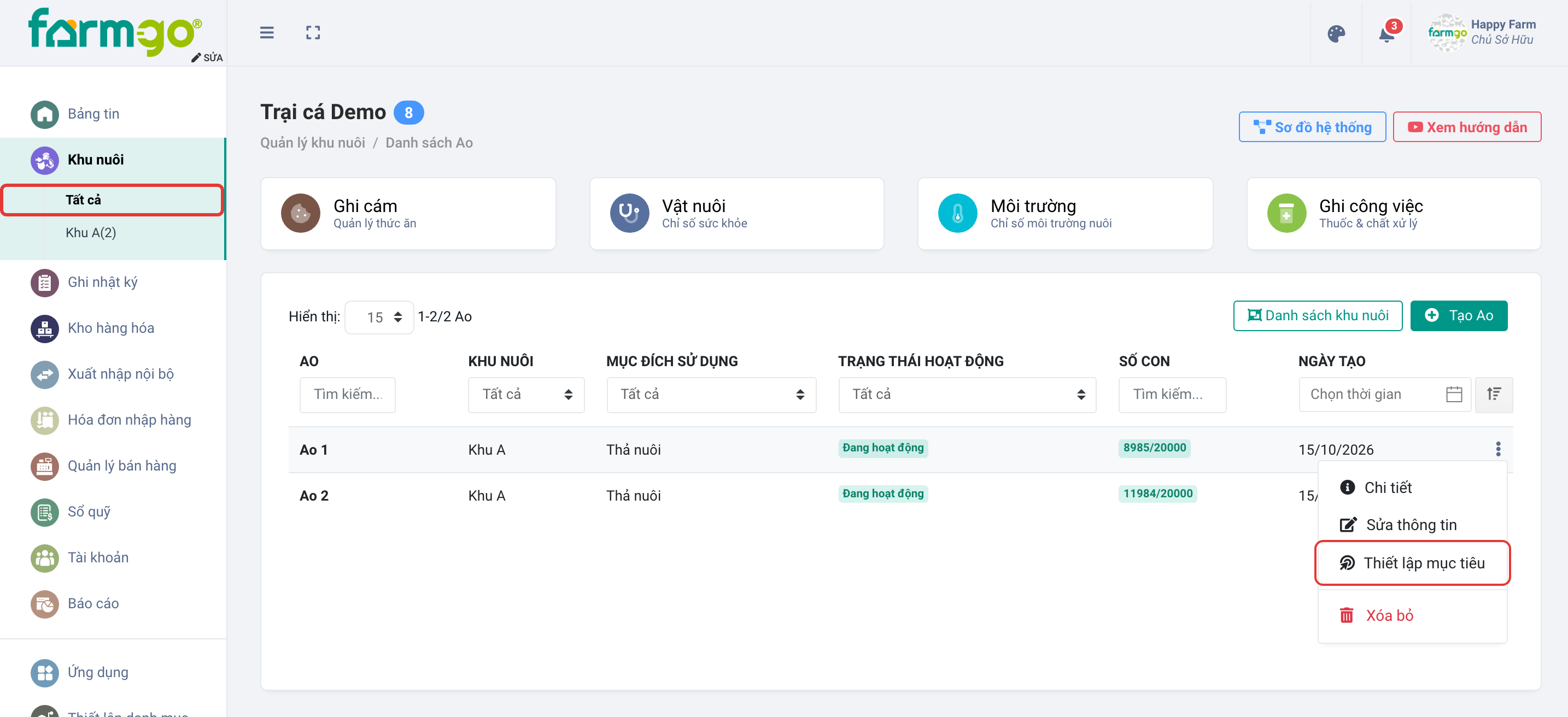
Task: Select Xóa bỏ in context menu
Action: point(1412,615)
